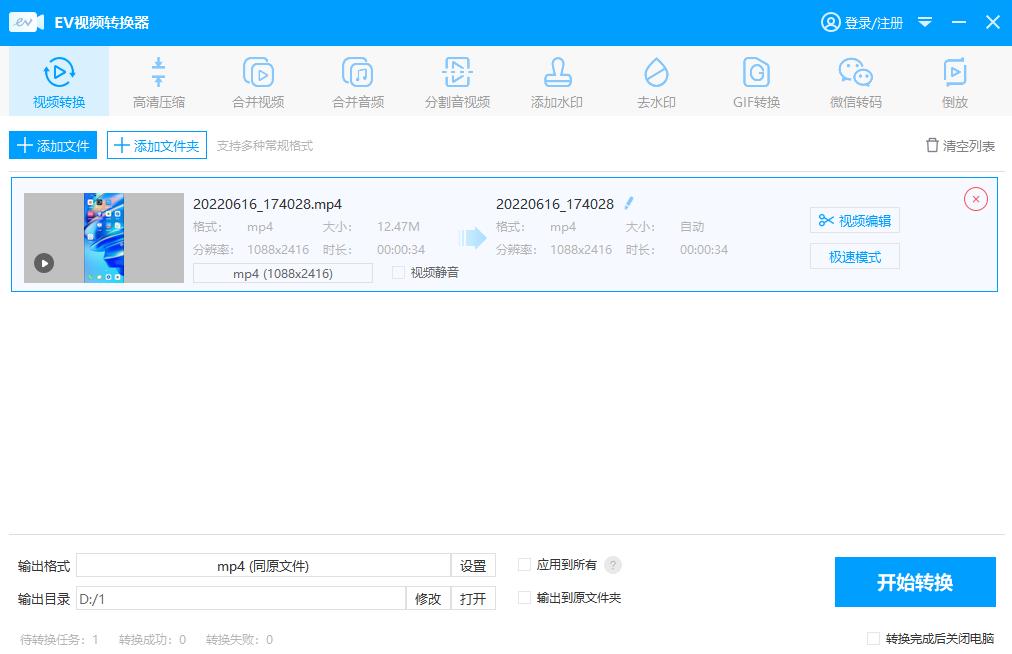Stay on the 视频转换 tab
This screenshot has height=654, width=1012.
point(58,80)
